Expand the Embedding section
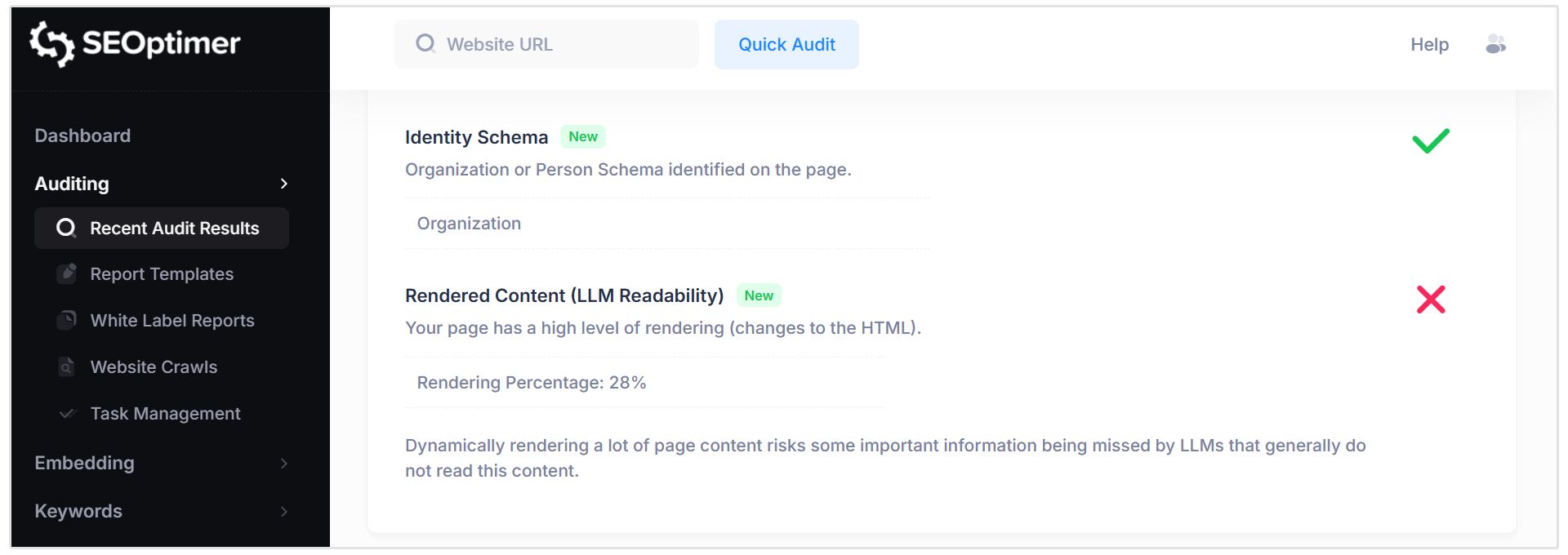Viewport: 1568px width, 555px height. [283, 463]
